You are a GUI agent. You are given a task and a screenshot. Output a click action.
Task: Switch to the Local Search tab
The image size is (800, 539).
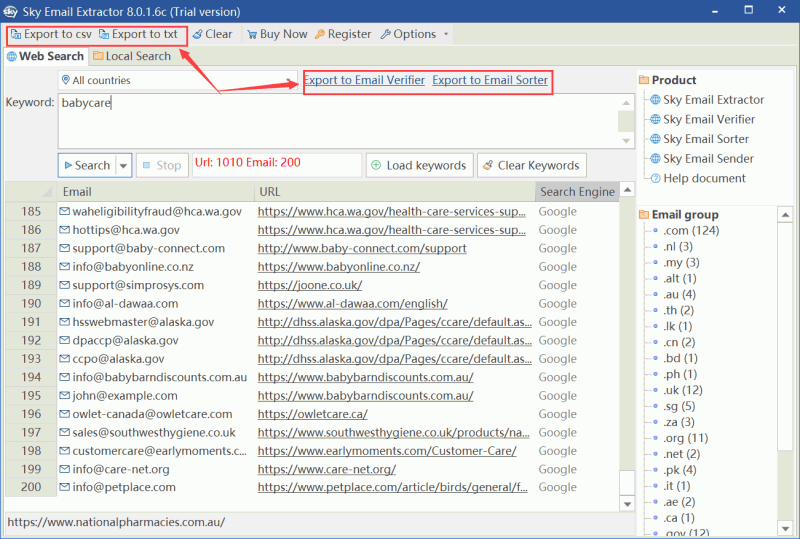click(x=132, y=56)
